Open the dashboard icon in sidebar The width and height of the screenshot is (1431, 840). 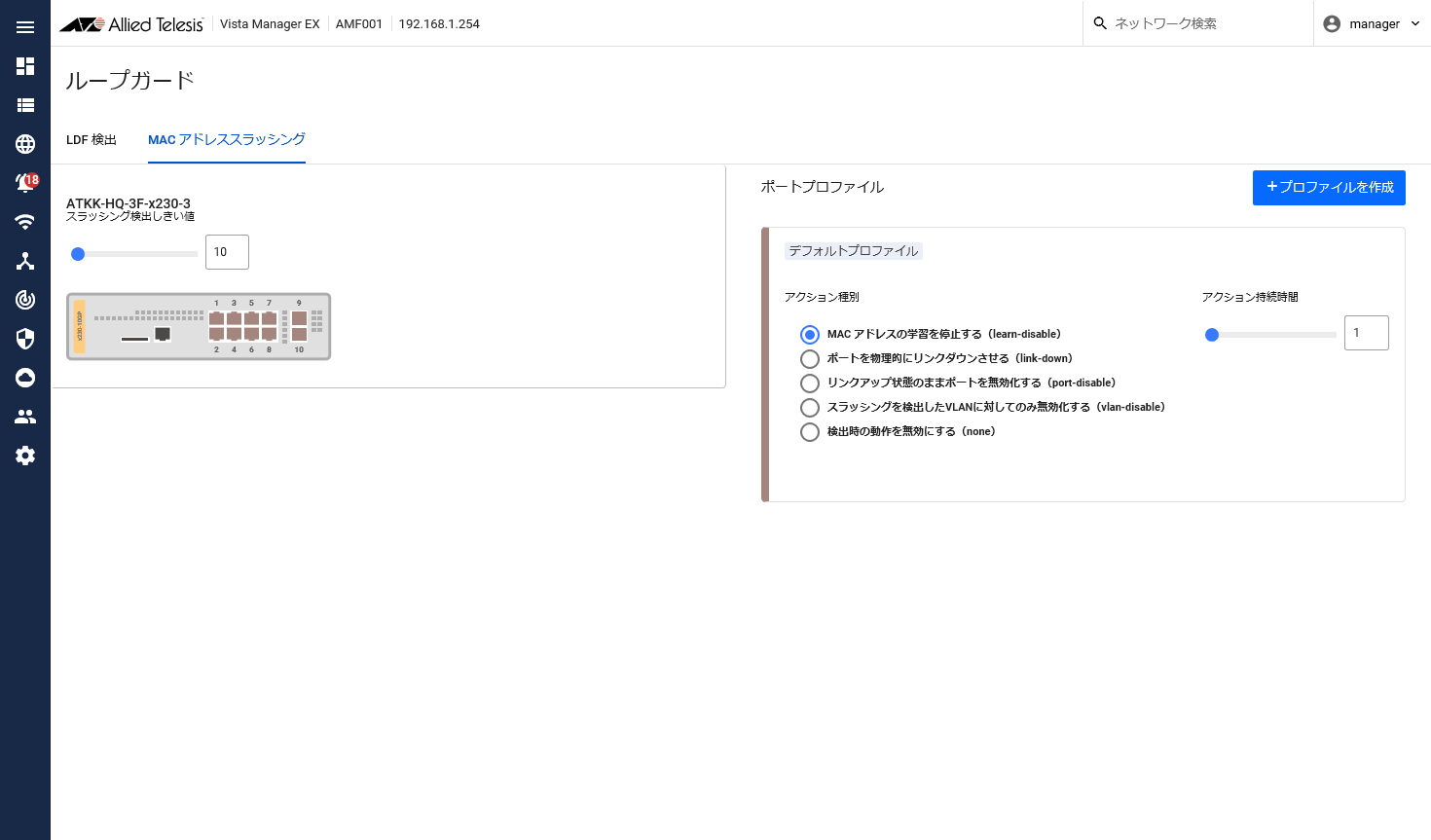coord(25,66)
